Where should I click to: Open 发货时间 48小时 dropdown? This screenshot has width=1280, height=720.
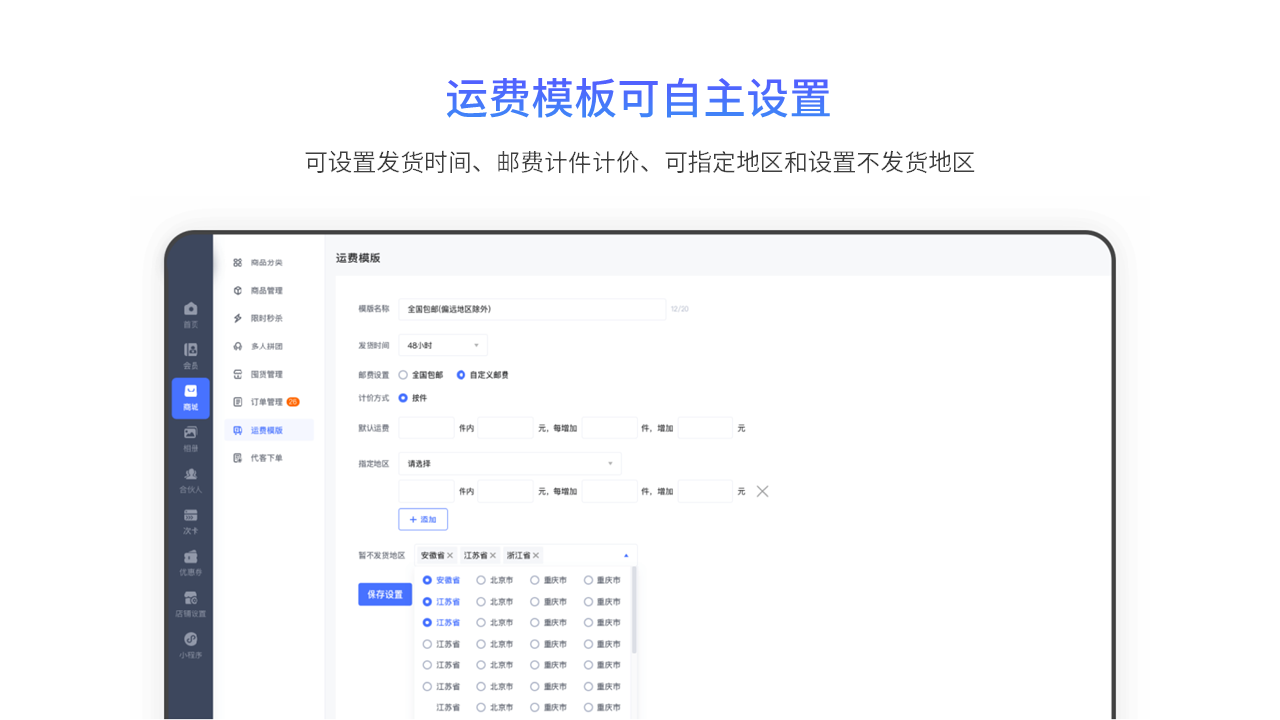point(443,345)
